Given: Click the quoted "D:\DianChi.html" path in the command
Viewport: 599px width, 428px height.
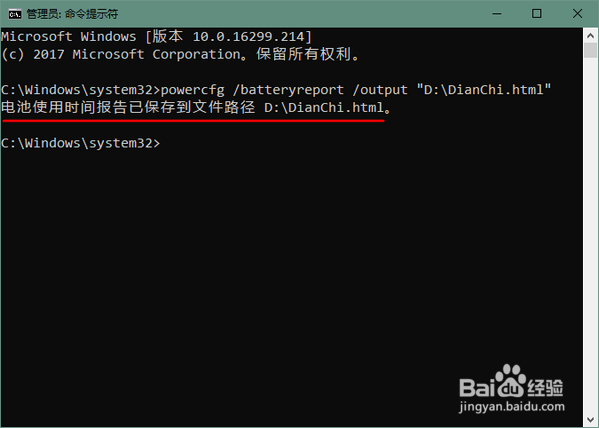Looking at the screenshot, I should point(484,90).
